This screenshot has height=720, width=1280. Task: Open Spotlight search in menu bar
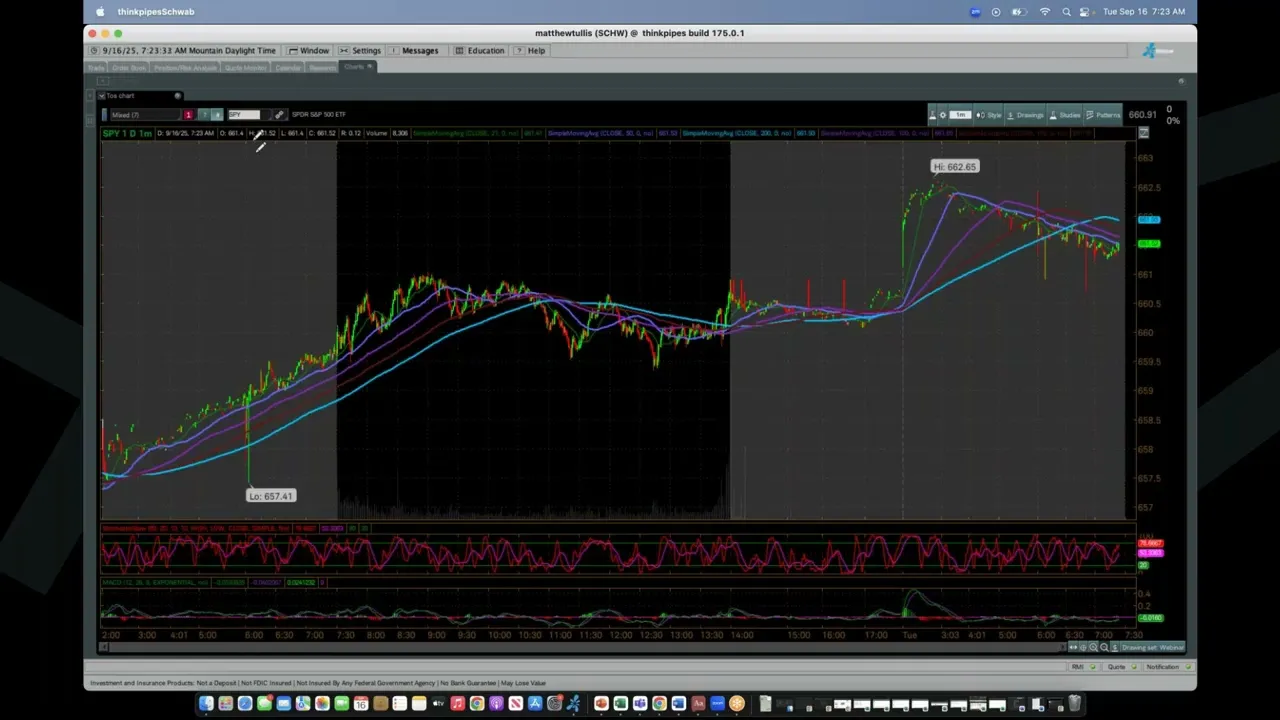[1066, 12]
